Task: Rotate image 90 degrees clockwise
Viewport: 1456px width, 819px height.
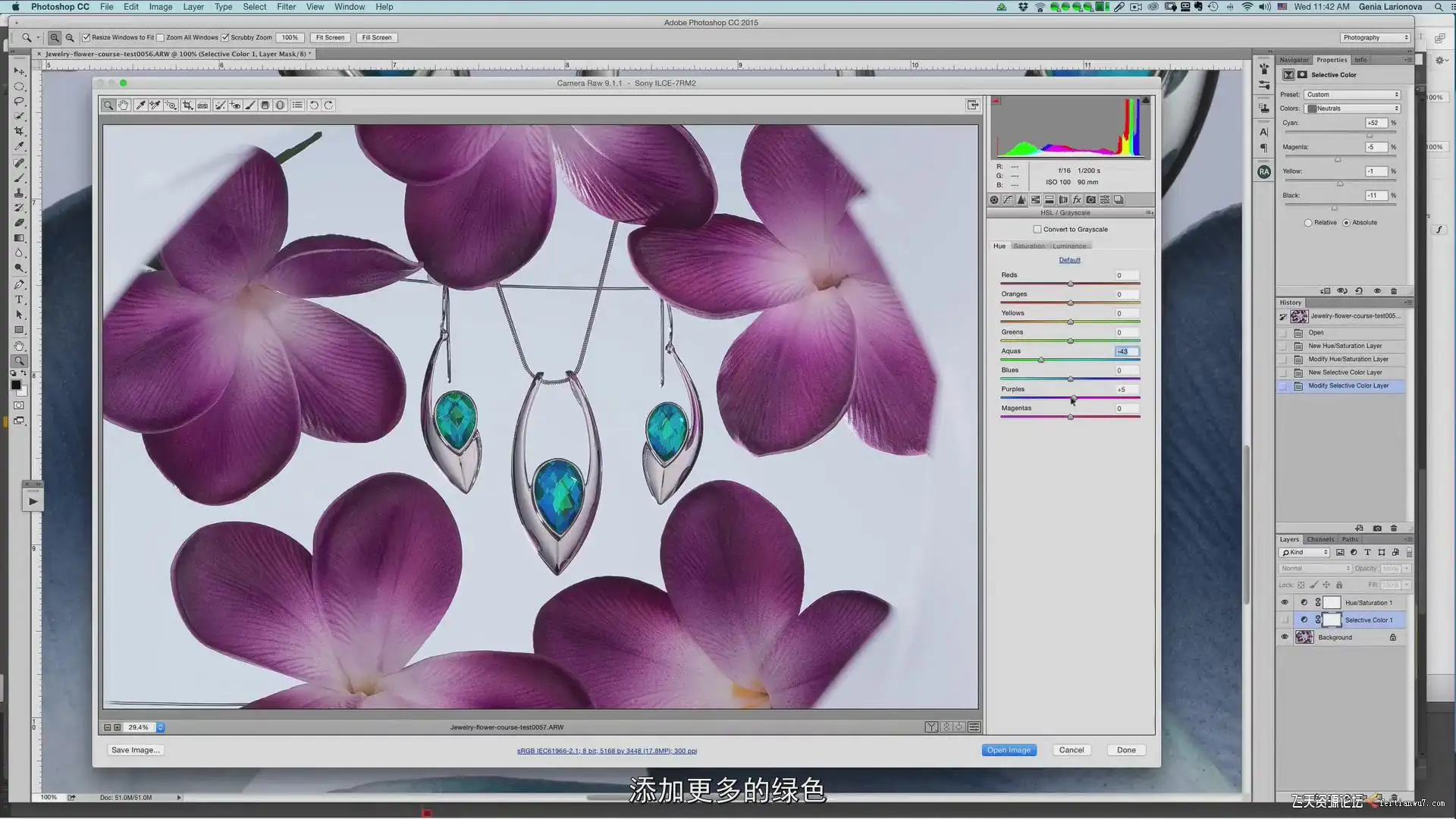Action: pyautogui.click(x=328, y=105)
